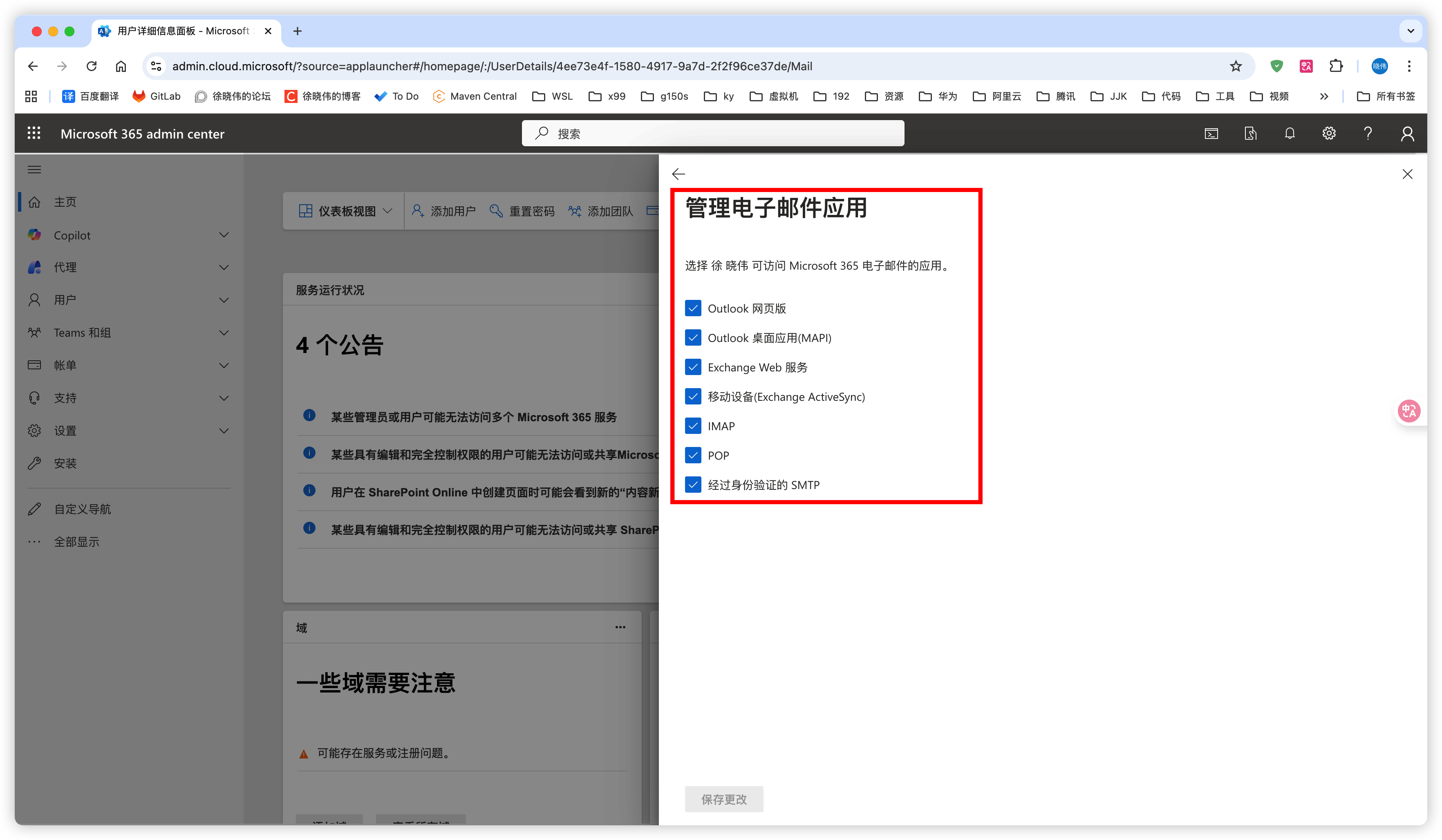Image resolution: width=1442 pixels, height=840 pixels.
Task: Click the 保存更改 button
Action: point(724,799)
